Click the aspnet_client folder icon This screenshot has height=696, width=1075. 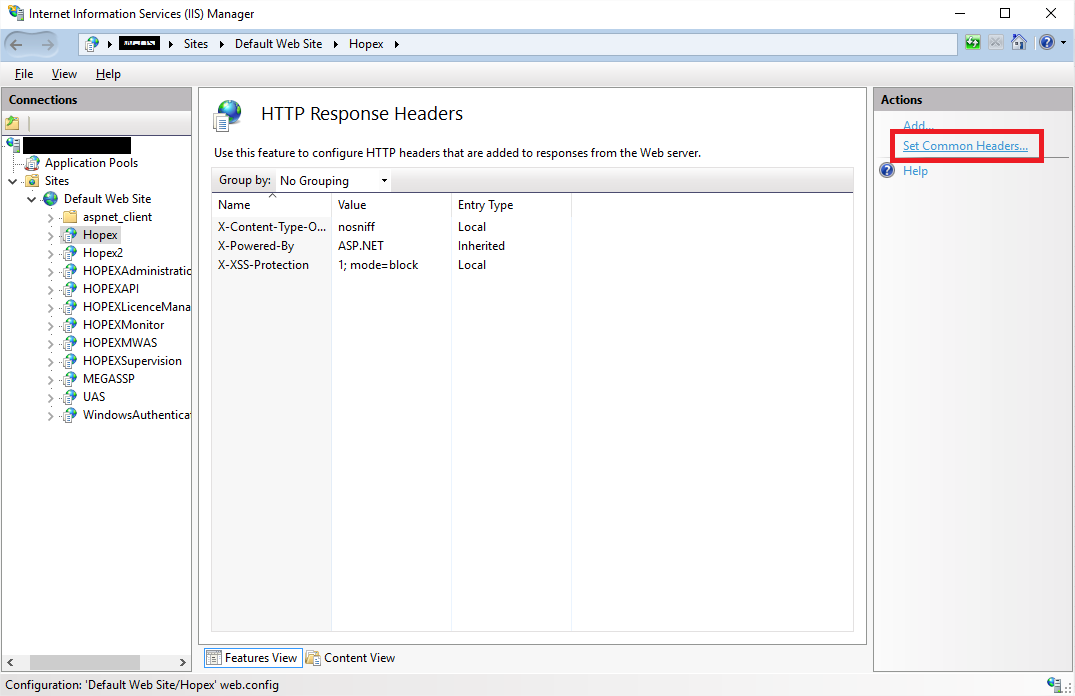69,217
